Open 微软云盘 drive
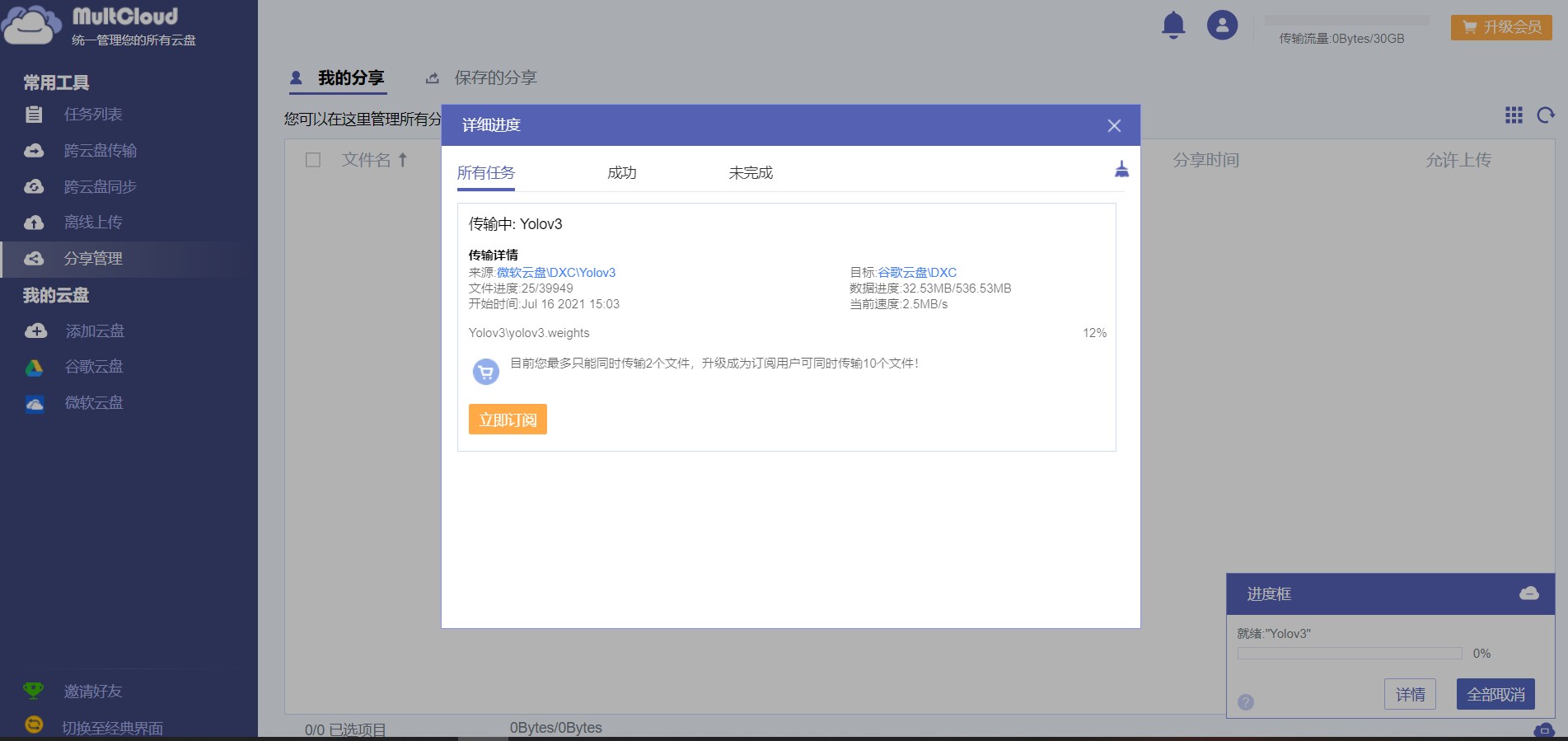This screenshot has width=1568, height=741. tap(94, 403)
